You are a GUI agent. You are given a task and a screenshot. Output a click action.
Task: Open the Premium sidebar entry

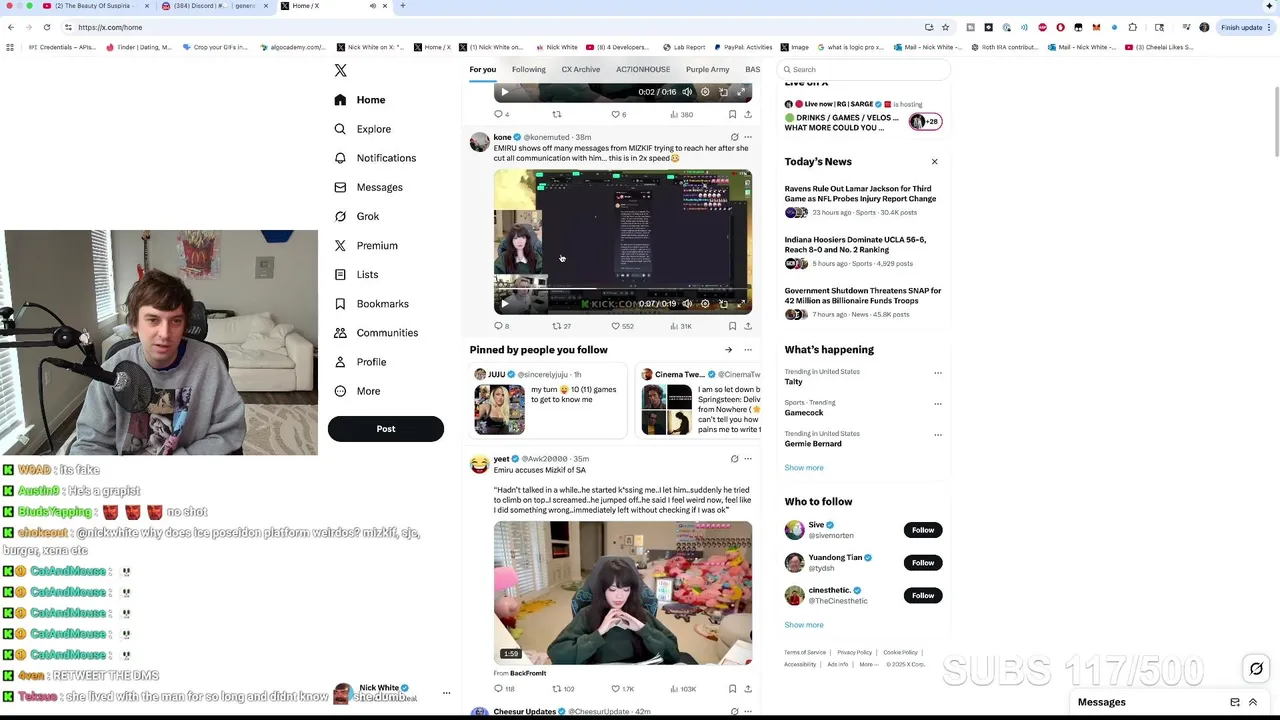(365, 245)
